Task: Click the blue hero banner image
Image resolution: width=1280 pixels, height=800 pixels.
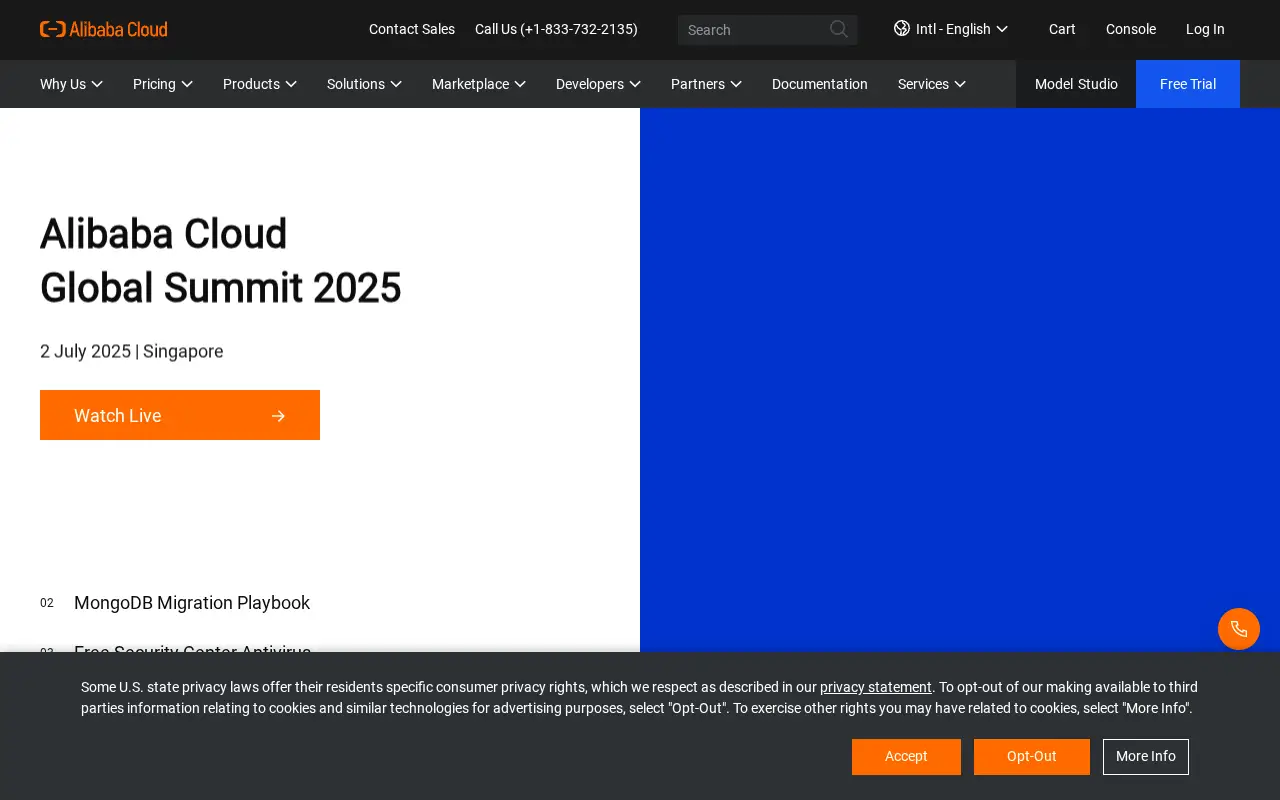Action: (960, 380)
